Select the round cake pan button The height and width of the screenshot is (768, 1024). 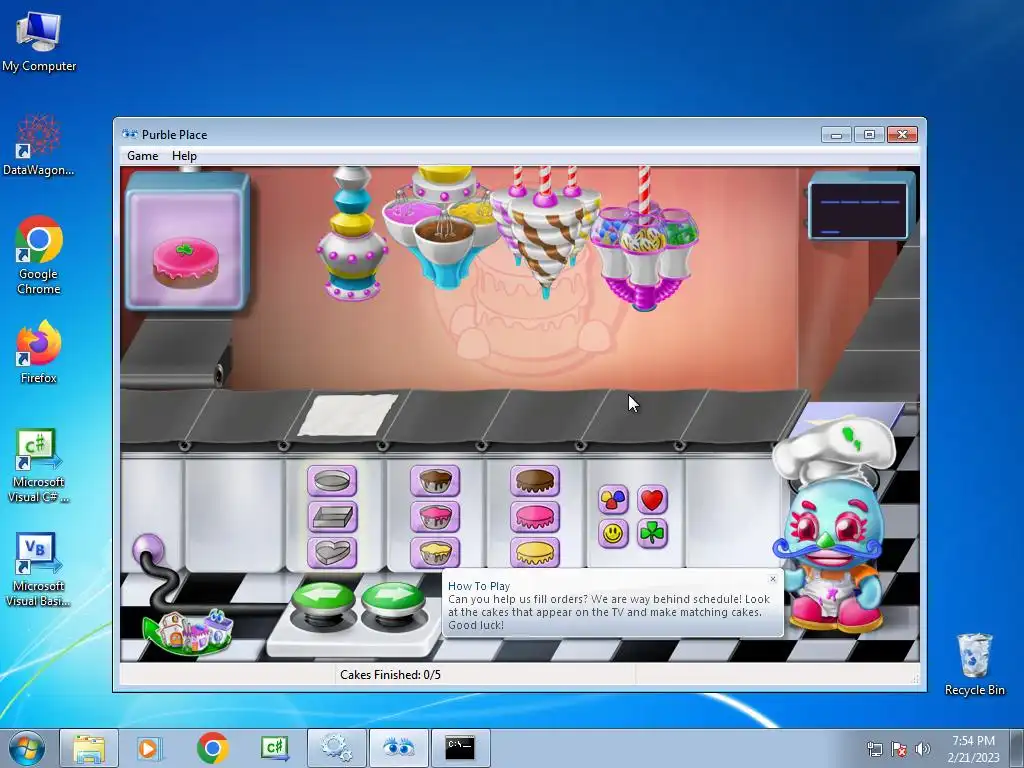[x=332, y=481]
